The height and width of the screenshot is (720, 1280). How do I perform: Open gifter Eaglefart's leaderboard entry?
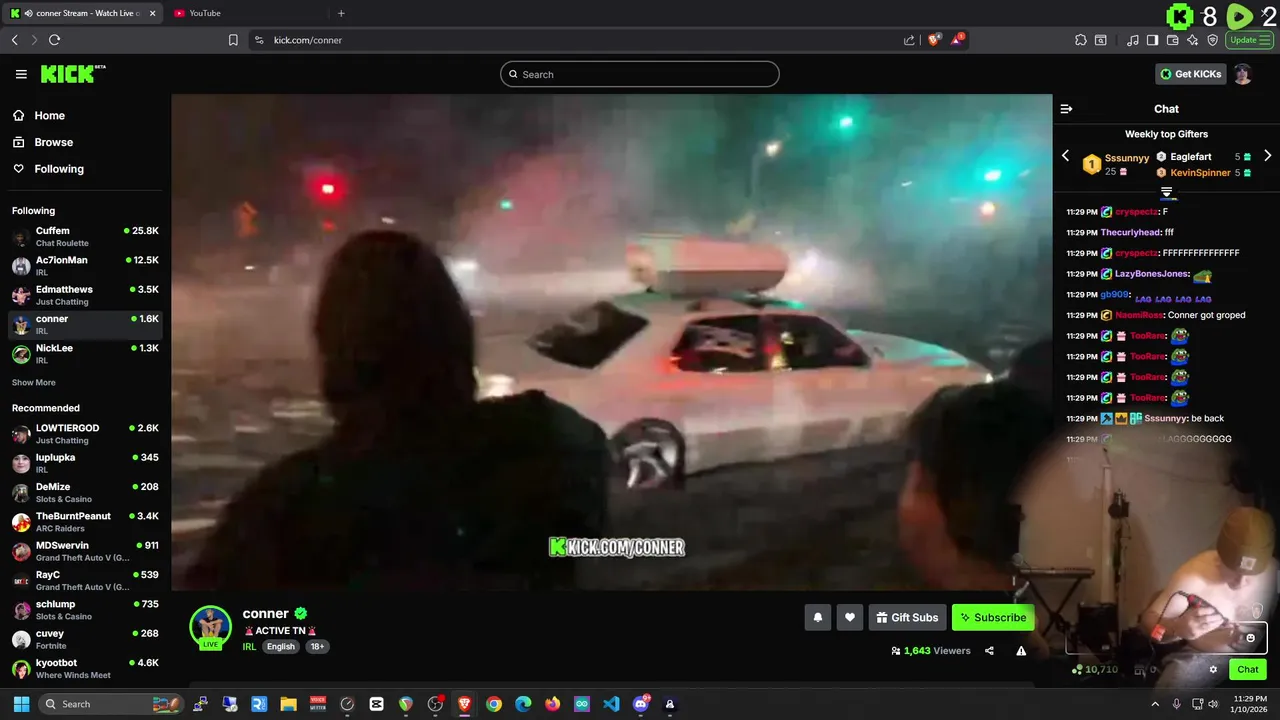1204,157
